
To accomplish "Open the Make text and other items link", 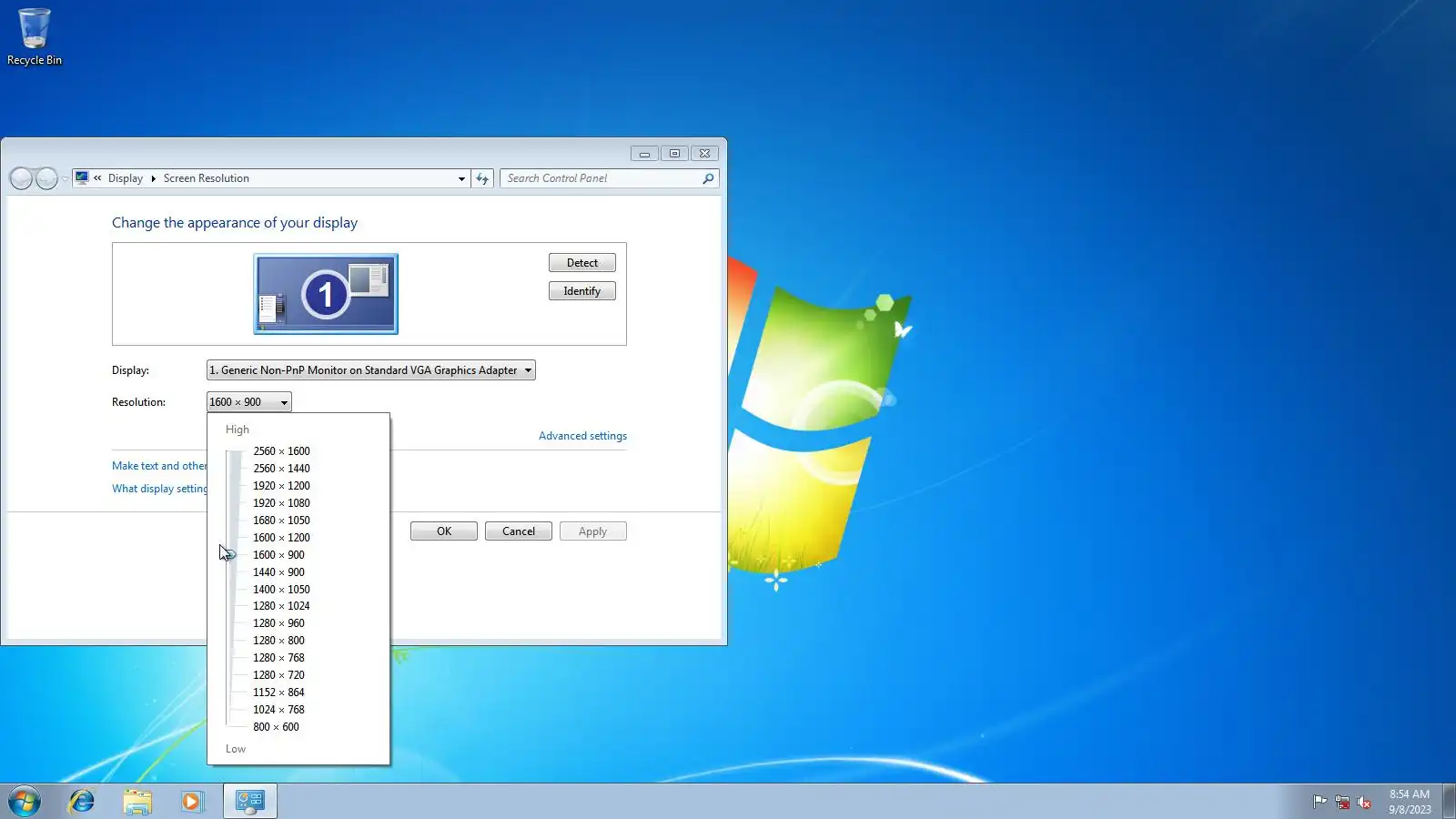I will click(x=159, y=466).
